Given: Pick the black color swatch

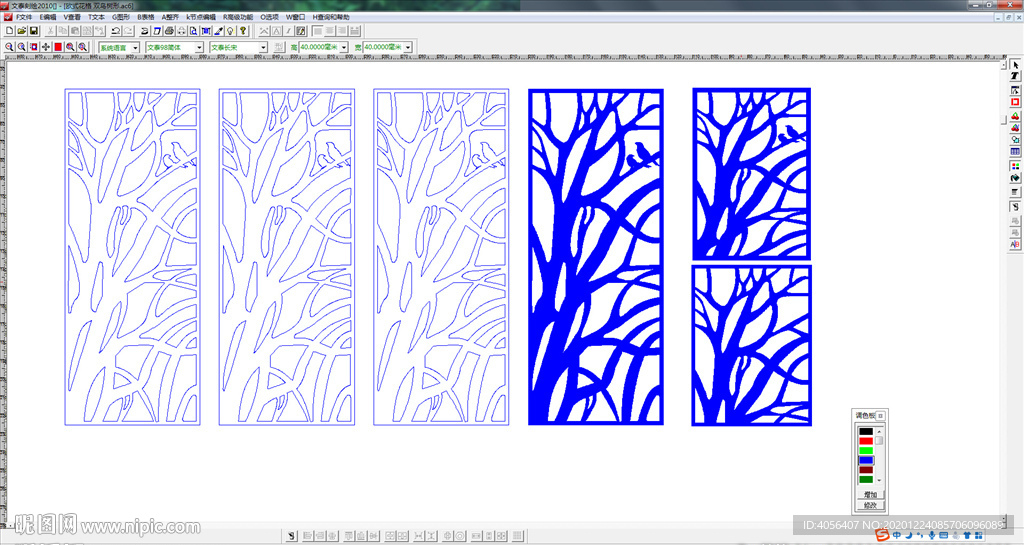Looking at the screenshot, I should point(866,431).
